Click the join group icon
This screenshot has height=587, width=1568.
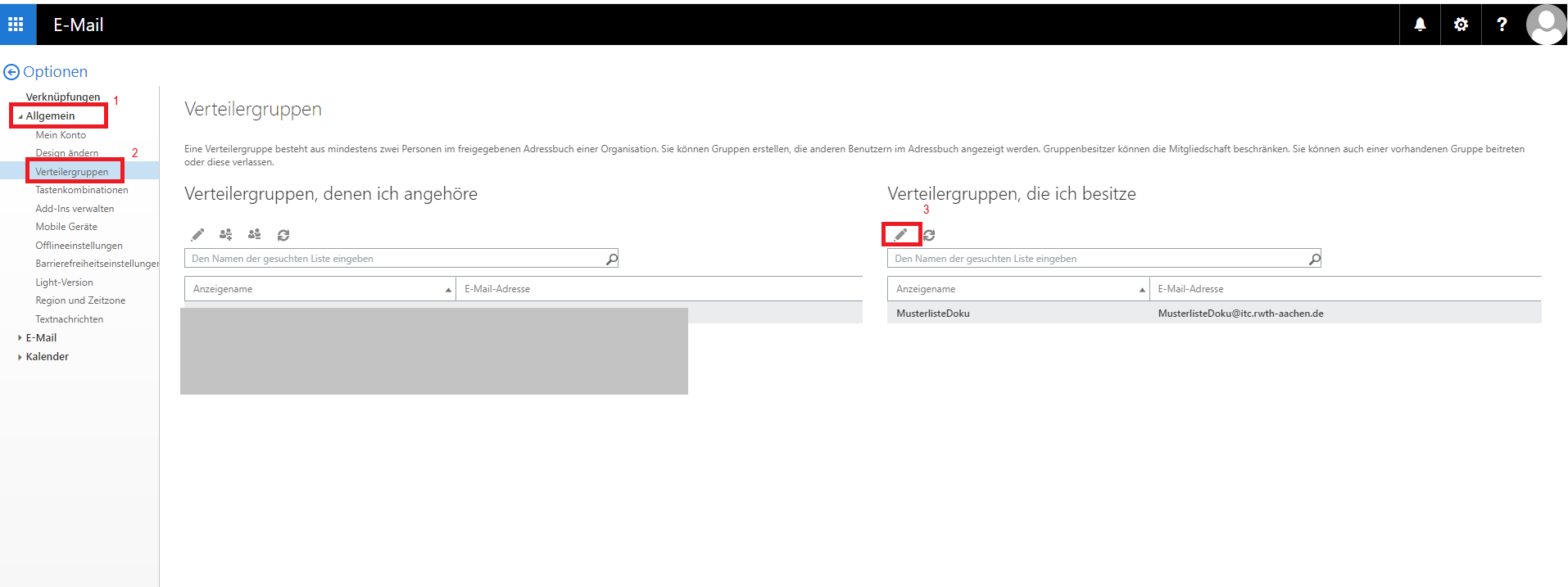point(226,235)
